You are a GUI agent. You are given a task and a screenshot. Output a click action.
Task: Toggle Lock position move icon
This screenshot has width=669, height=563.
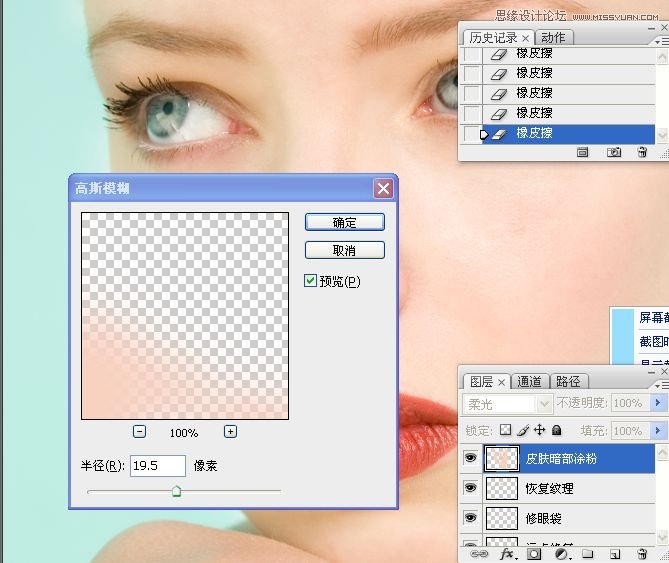pyautogui.click(x=540, y=430)
